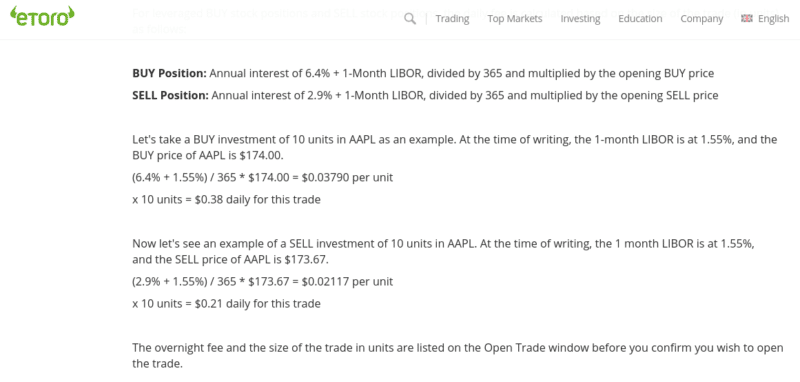Open the Trading menu
This screenshot has height=382, width=800.
click(x=452, y=19)
